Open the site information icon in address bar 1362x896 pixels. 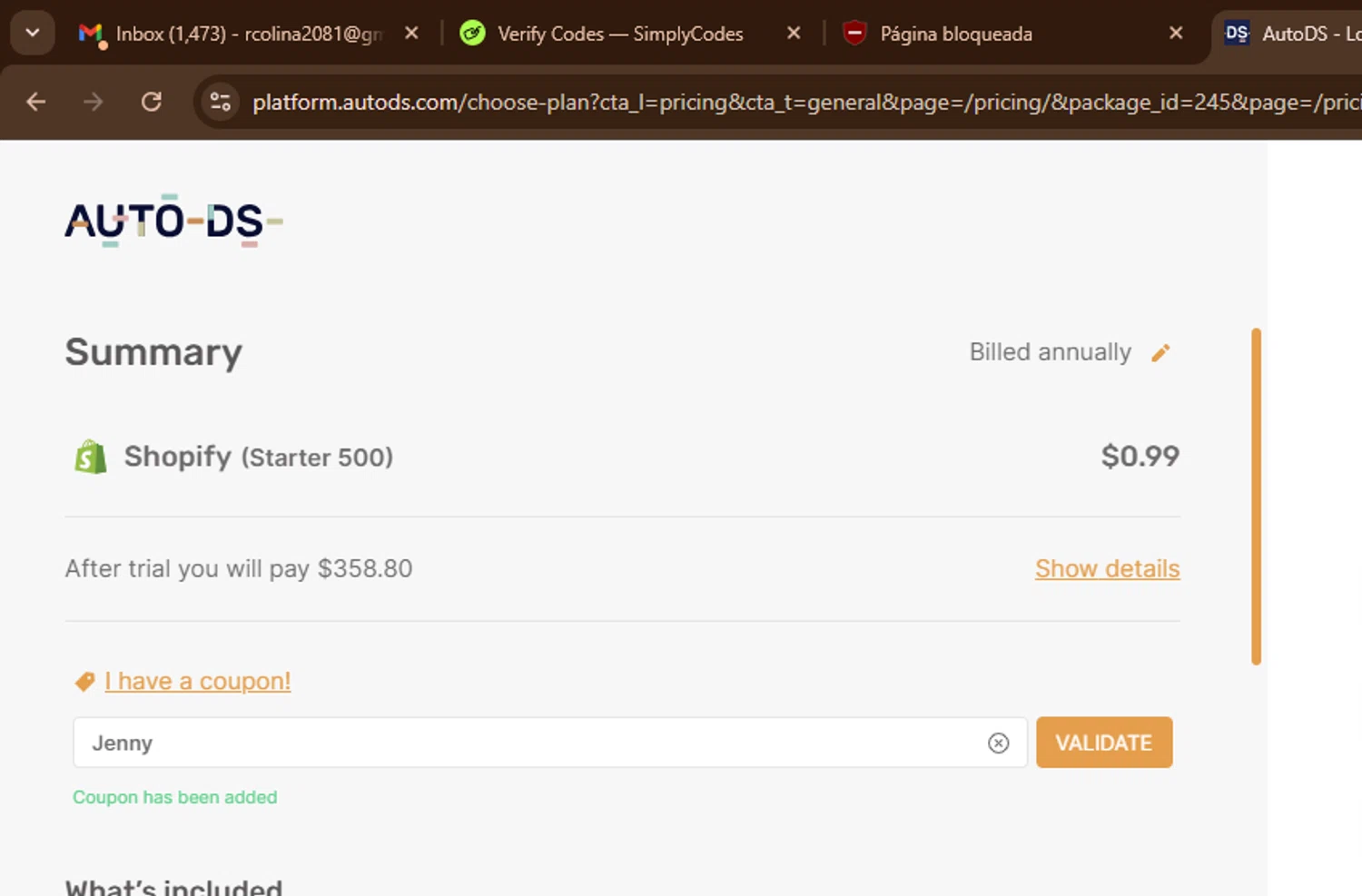[221, 102]
